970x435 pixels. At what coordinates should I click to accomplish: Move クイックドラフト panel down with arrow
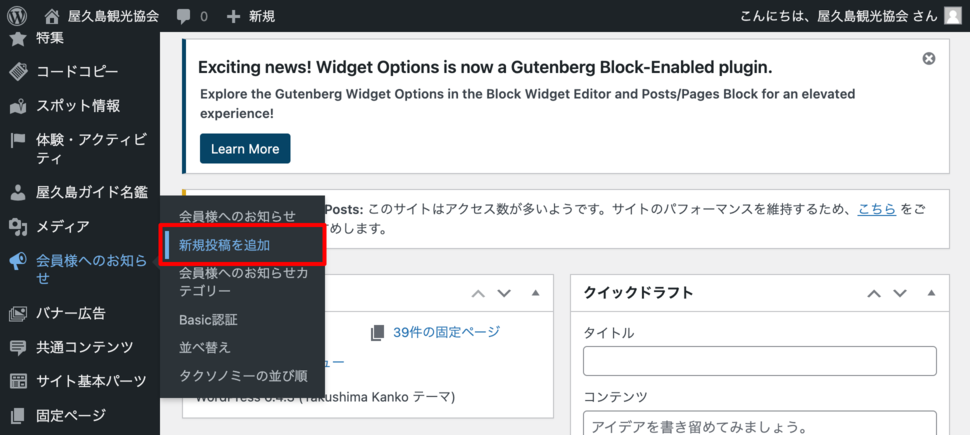coord(900,293)
